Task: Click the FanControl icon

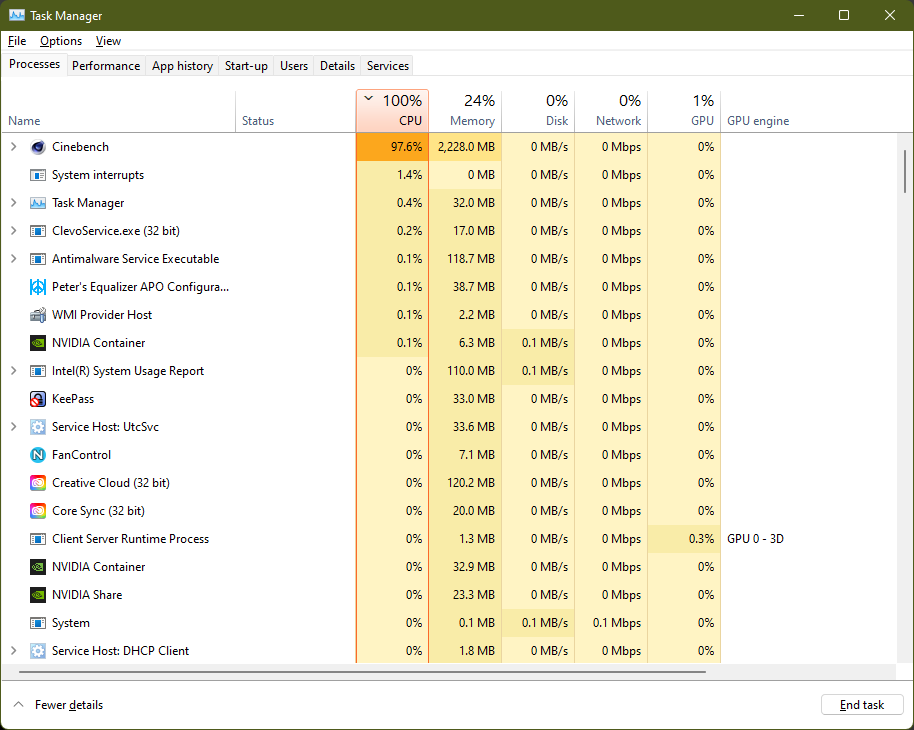Action: point(38,455)
